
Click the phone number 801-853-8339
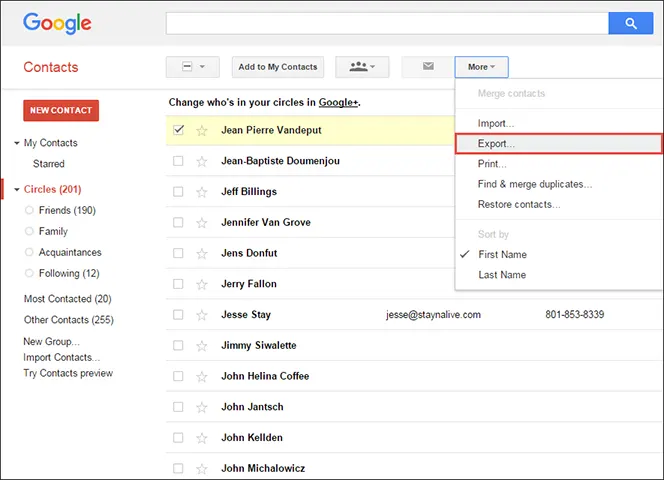click(x=575, y=314)
